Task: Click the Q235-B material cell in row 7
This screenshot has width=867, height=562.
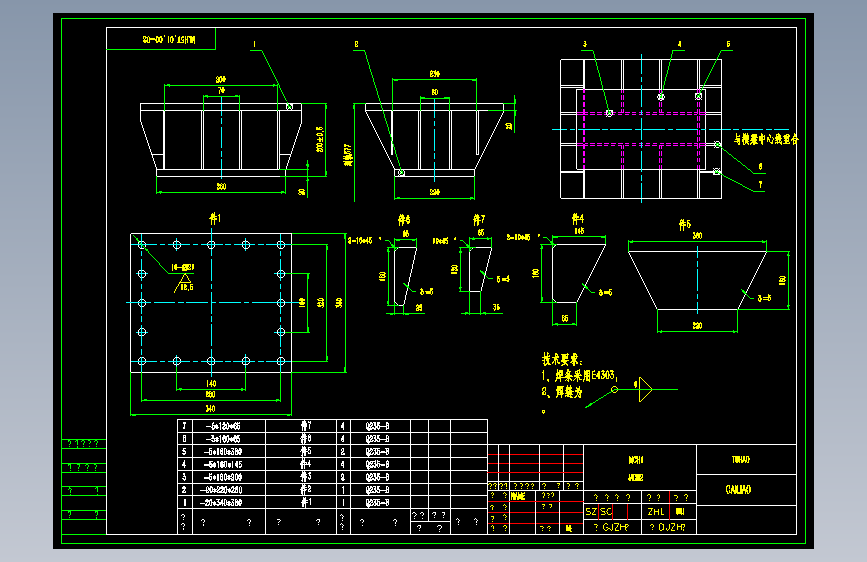Action: (380, 426)
